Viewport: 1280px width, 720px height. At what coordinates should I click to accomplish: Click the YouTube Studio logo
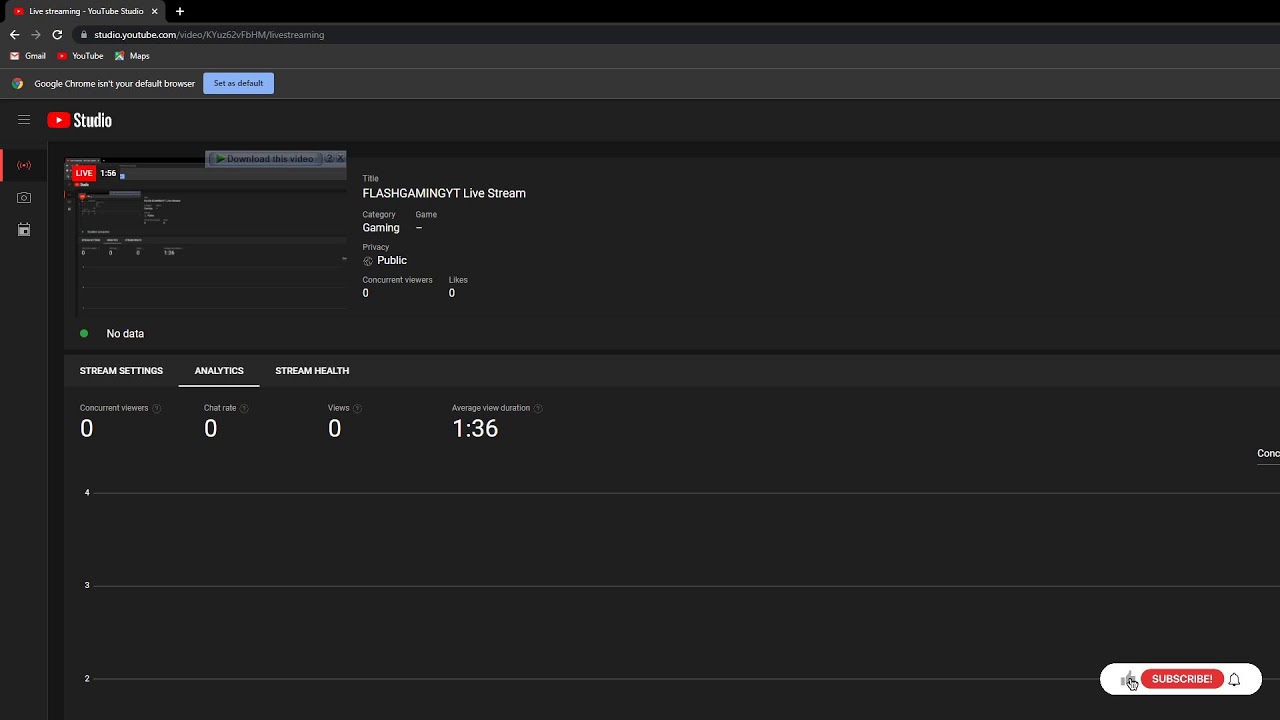coord(79,120)
